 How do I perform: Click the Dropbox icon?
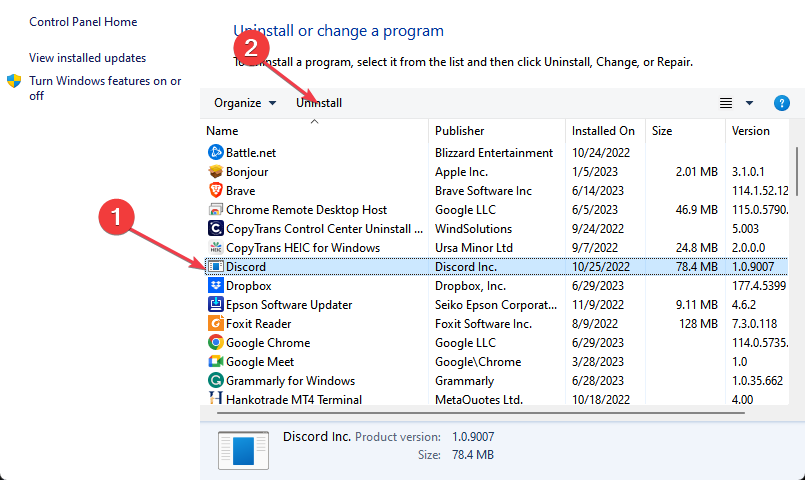(215, 285)
